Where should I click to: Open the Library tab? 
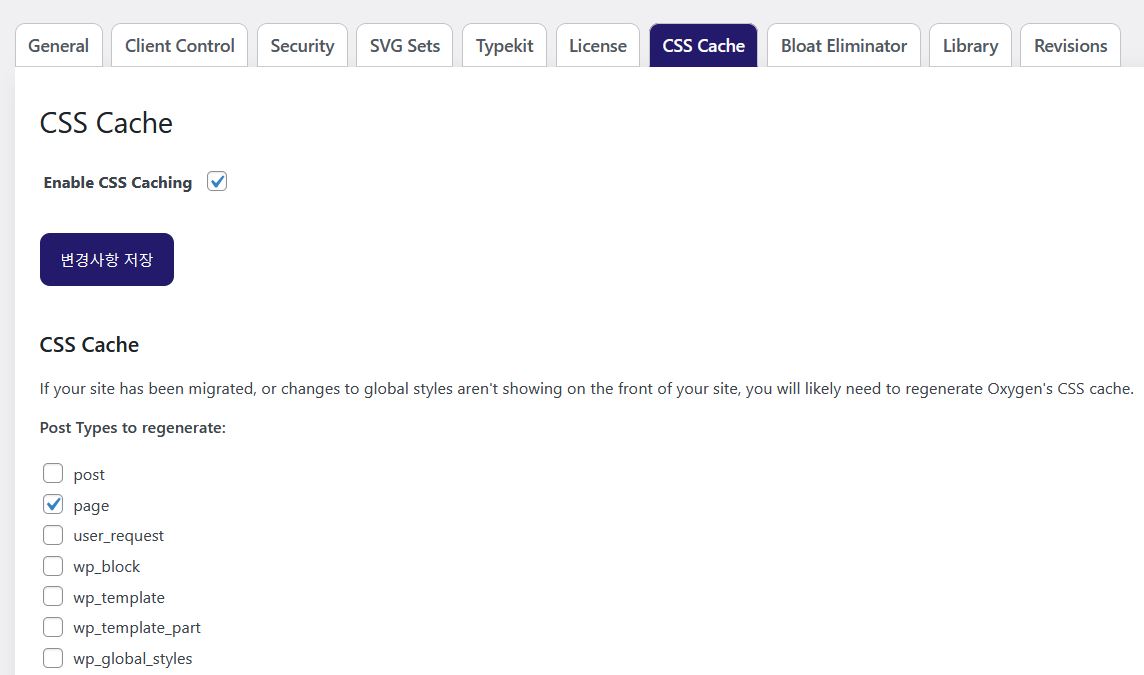[x=970, y=46]
